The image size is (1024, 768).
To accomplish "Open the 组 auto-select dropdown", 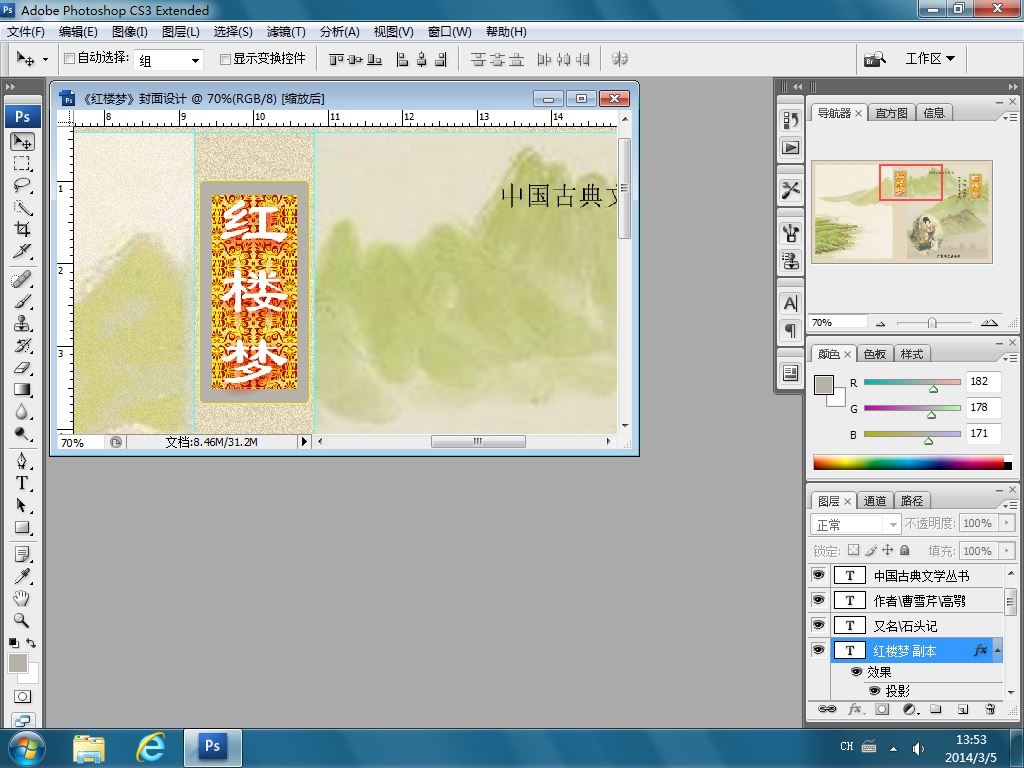I will (x=168, y=60).
